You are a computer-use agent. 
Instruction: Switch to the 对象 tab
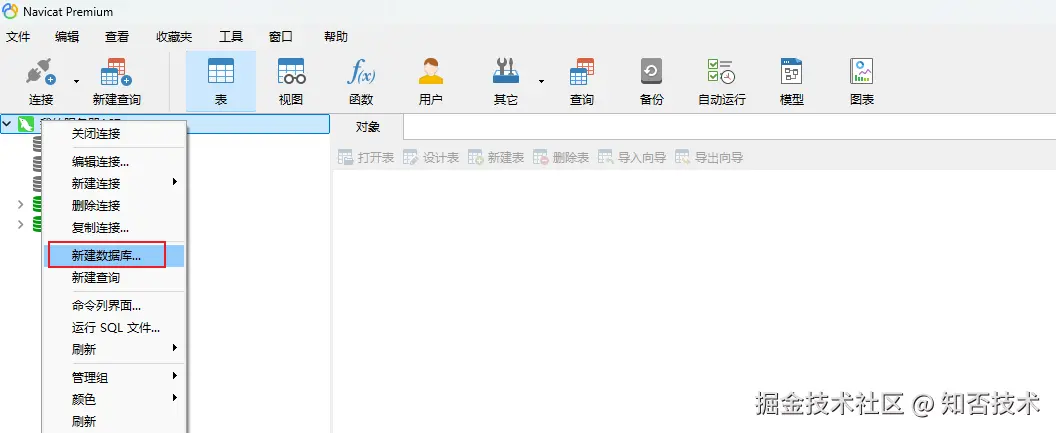point(368,127)
